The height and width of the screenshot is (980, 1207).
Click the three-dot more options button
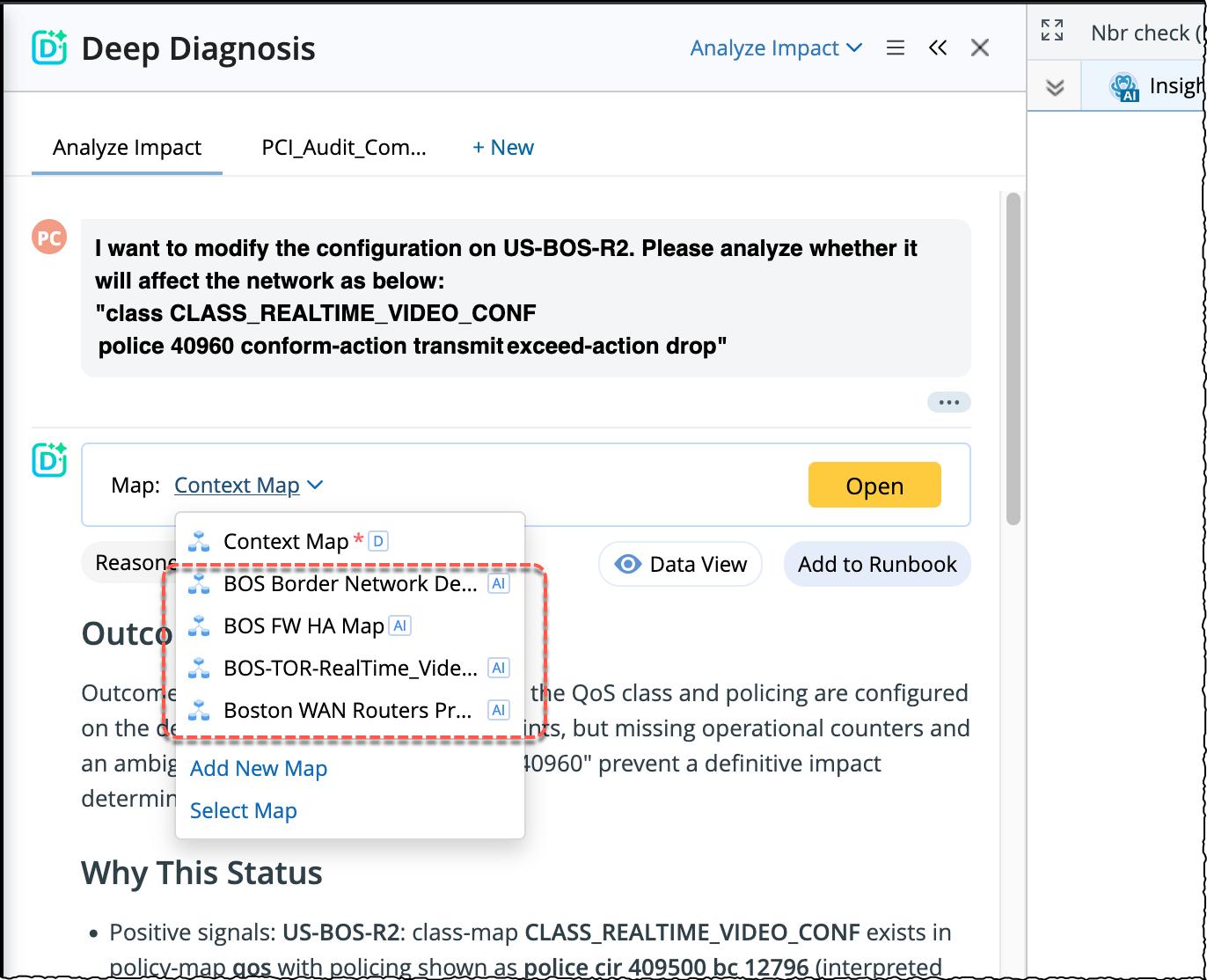point(948,402)
